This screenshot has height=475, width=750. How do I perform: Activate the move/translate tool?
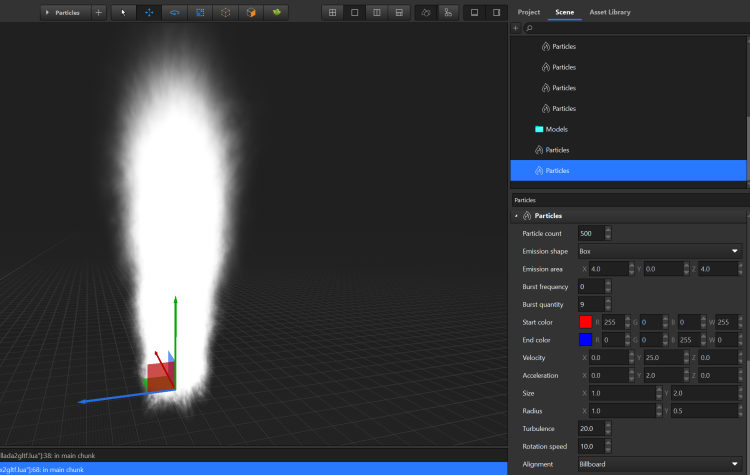coord(149,13)
